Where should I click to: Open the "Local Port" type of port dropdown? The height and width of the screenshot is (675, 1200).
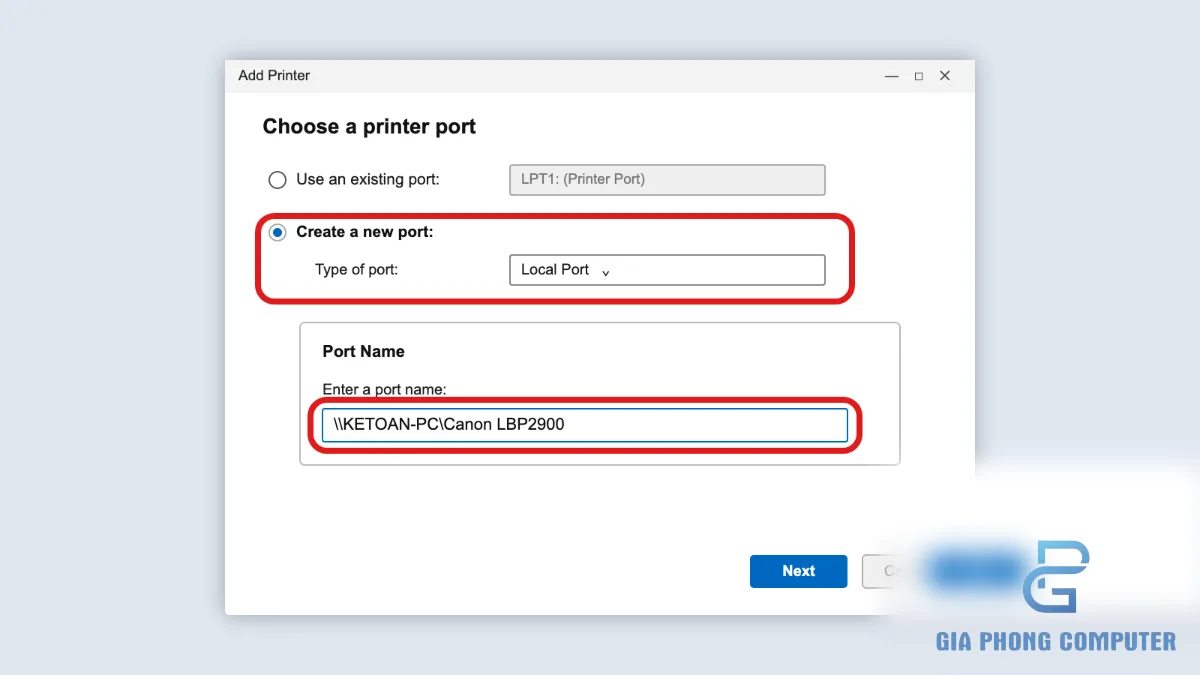(667, 270)
